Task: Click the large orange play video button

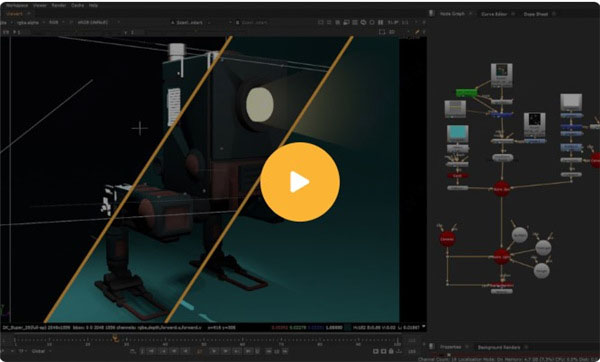Action: [300, 182]
